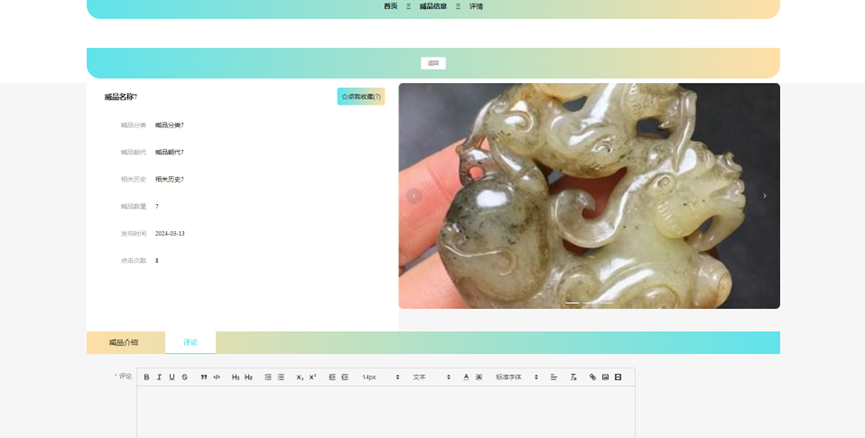Click the publish date 2024-03-13
Screen dimensions: 865x438
(x=170, y=233)
